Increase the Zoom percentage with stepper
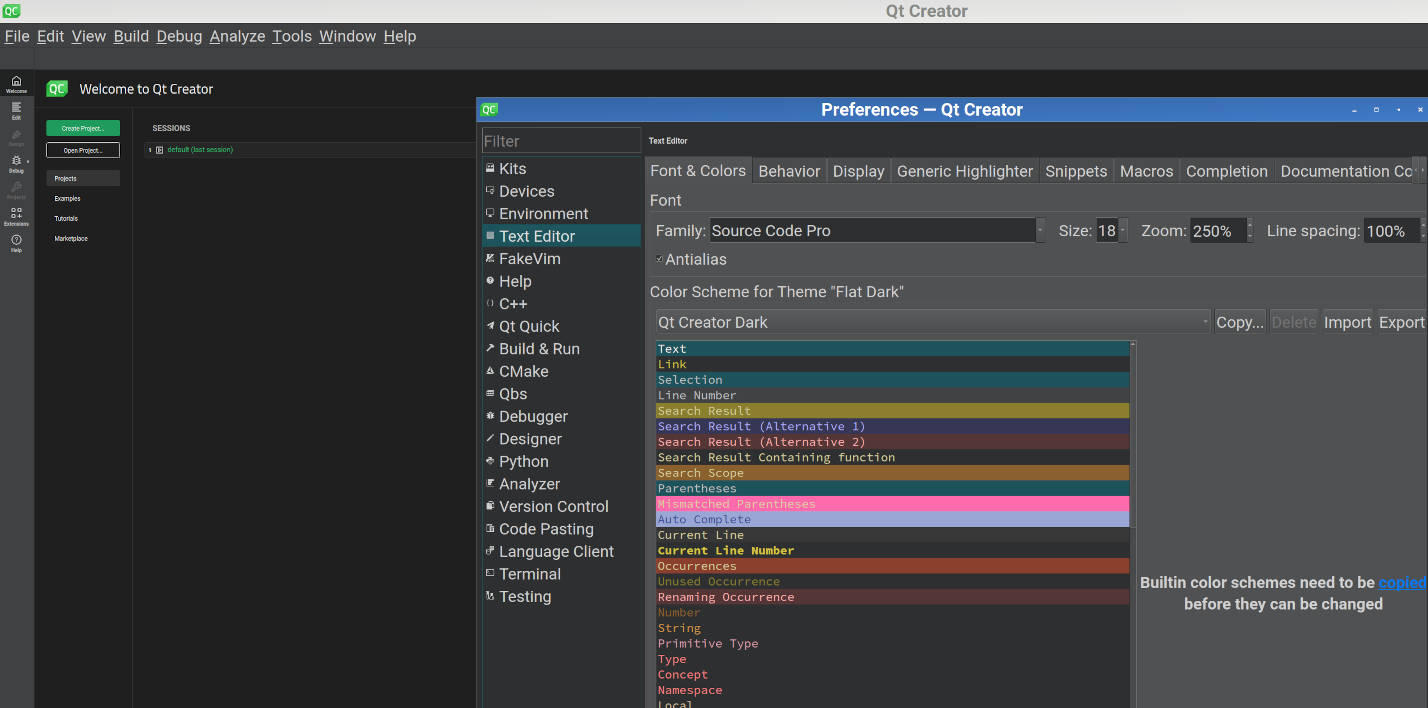Viewport: 1428px width, 708px height. [1250, 225]
